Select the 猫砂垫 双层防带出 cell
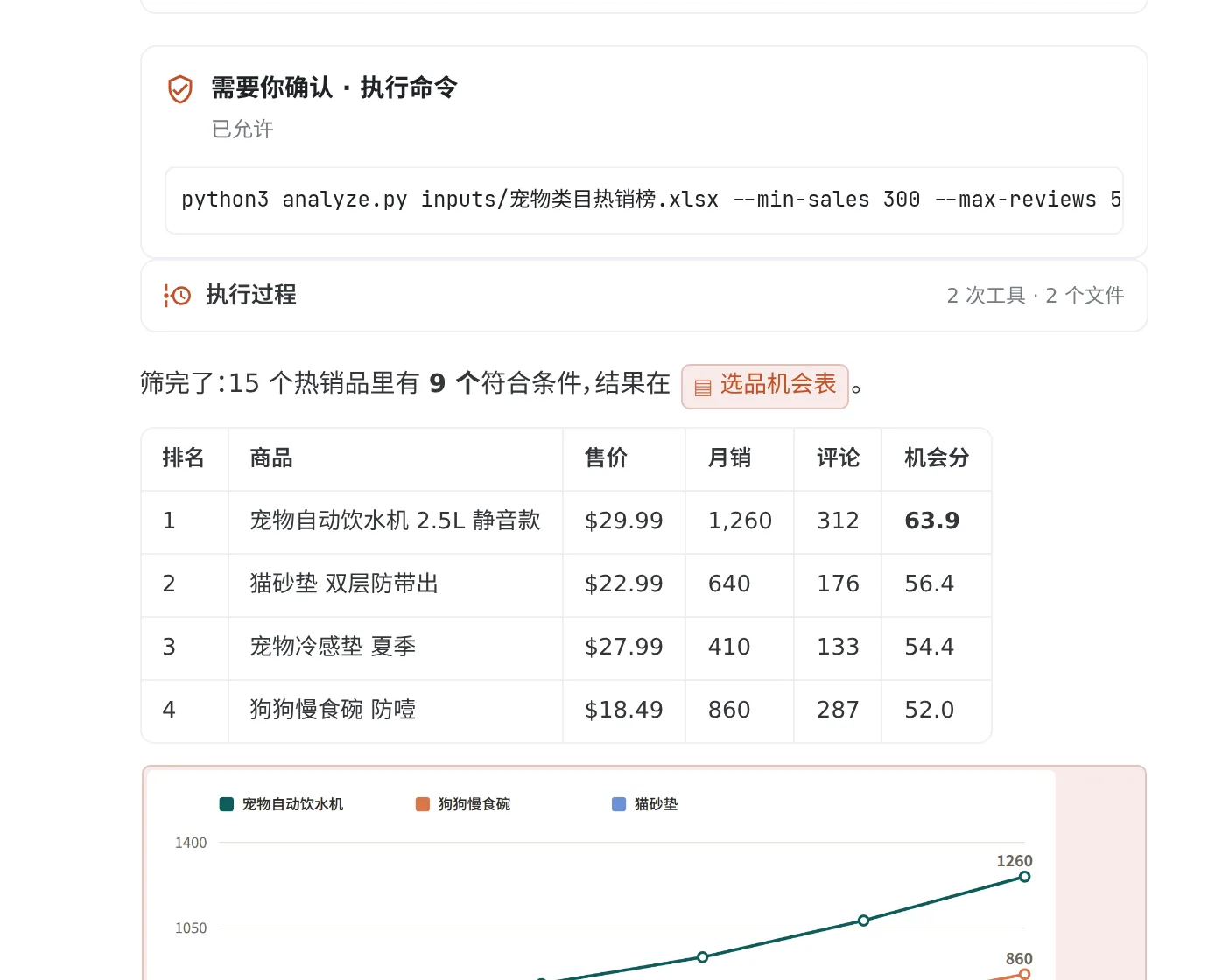This screenshot has width=1208, height=980. coord(396,584)
